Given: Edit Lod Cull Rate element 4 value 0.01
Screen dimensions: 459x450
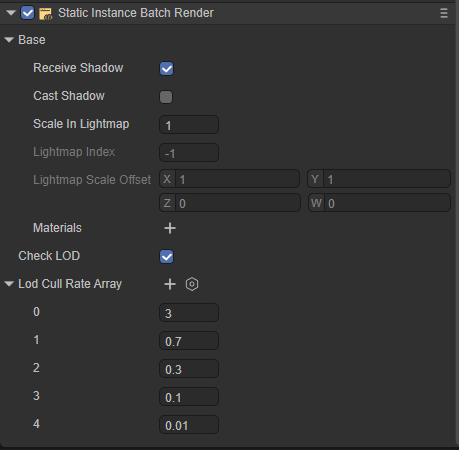Looking at the screenshot, I should 189,425.
